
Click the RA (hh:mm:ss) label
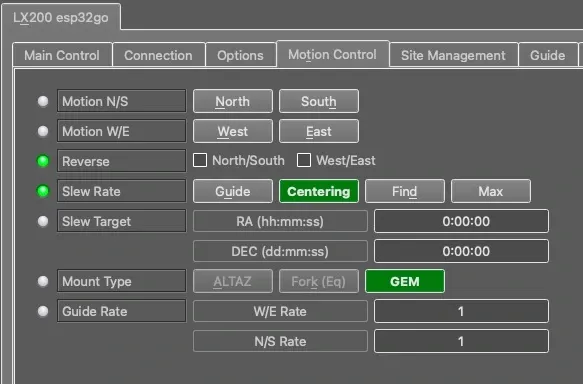click(280, 221)
